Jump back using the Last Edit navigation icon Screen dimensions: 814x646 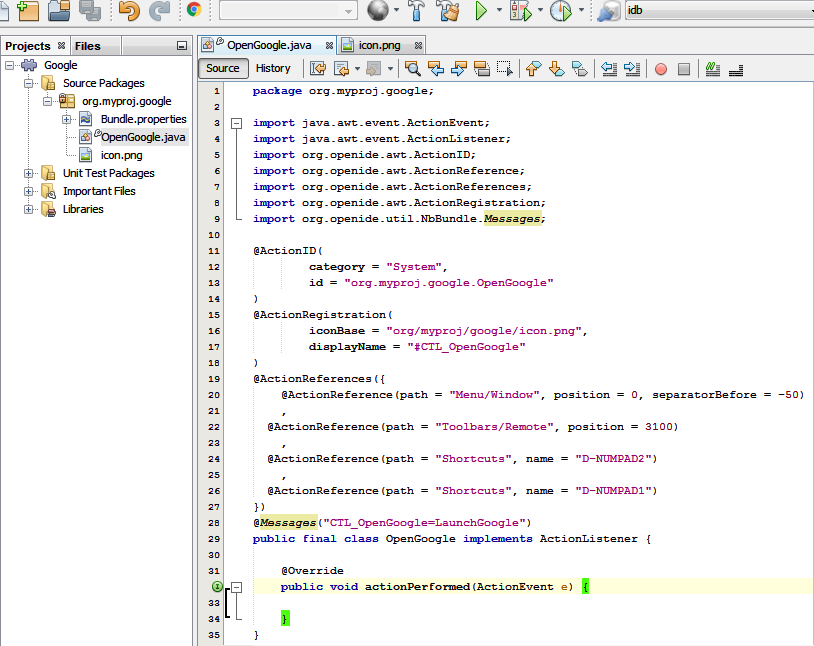pyautogui.click(x=316, y=68)
